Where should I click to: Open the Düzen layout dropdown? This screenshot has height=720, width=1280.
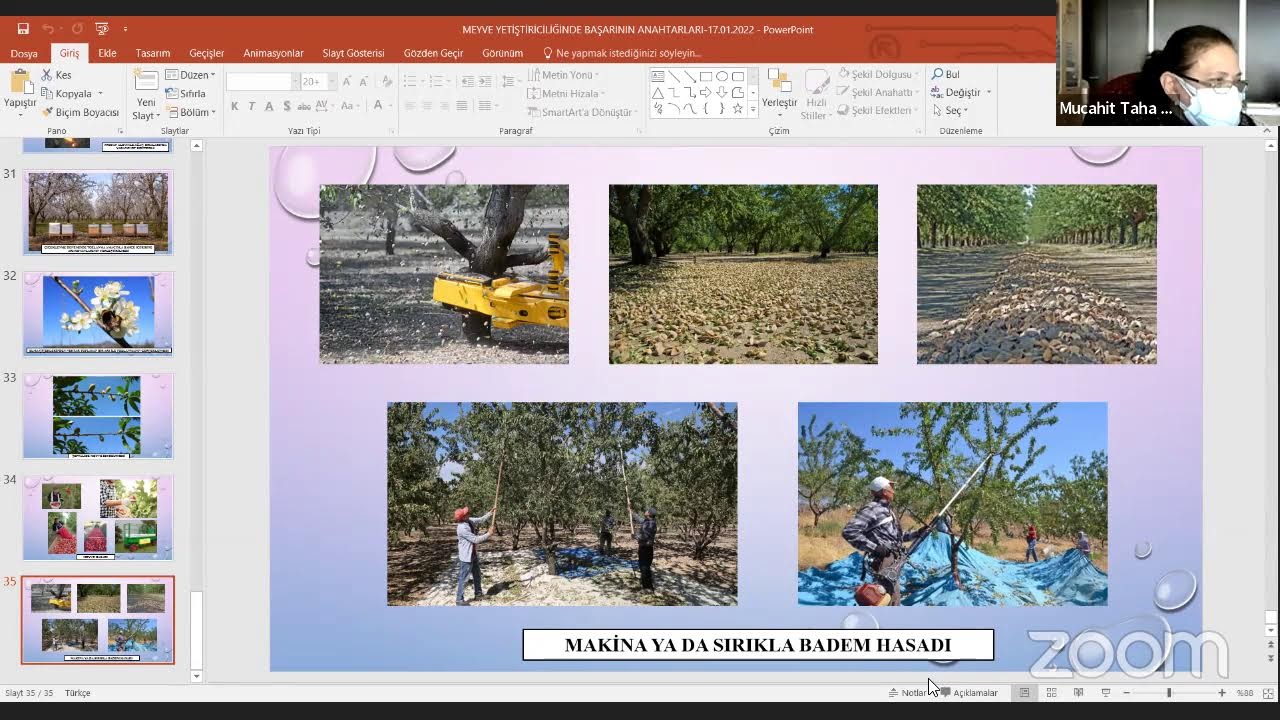[x=190, y=75]
